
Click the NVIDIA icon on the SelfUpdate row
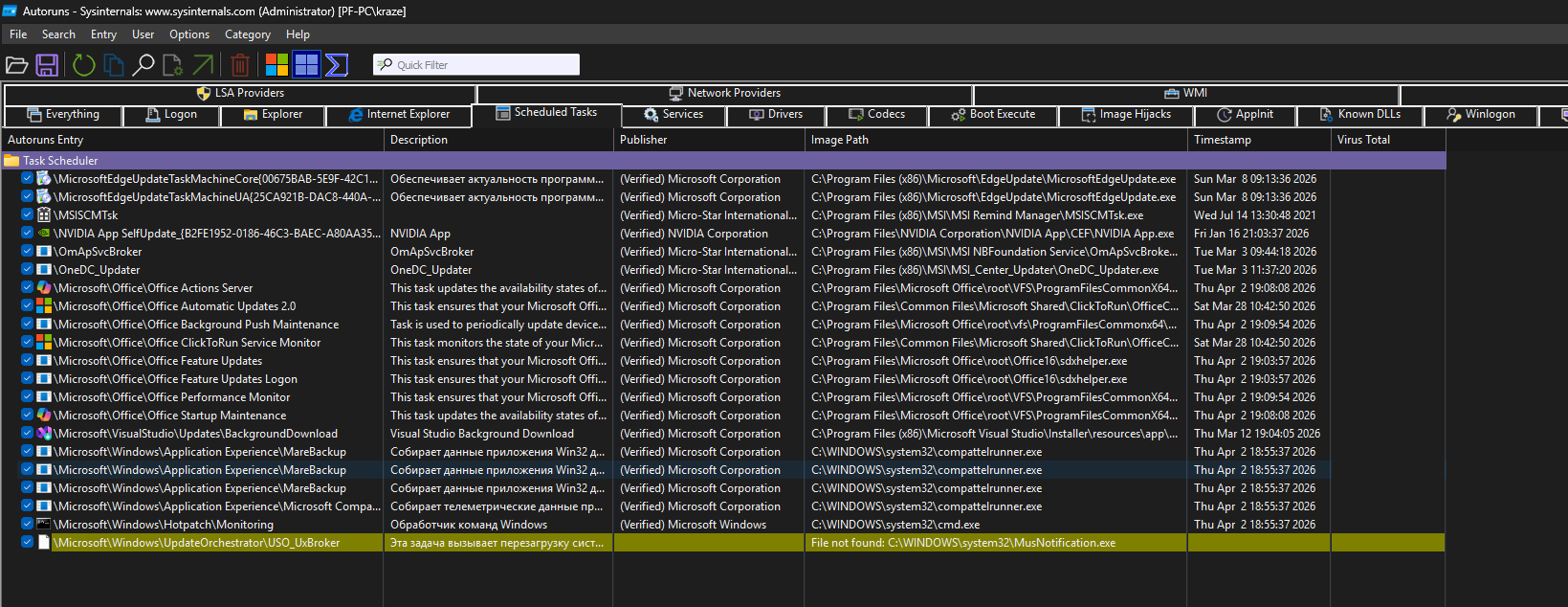click(x=43, y=234)
